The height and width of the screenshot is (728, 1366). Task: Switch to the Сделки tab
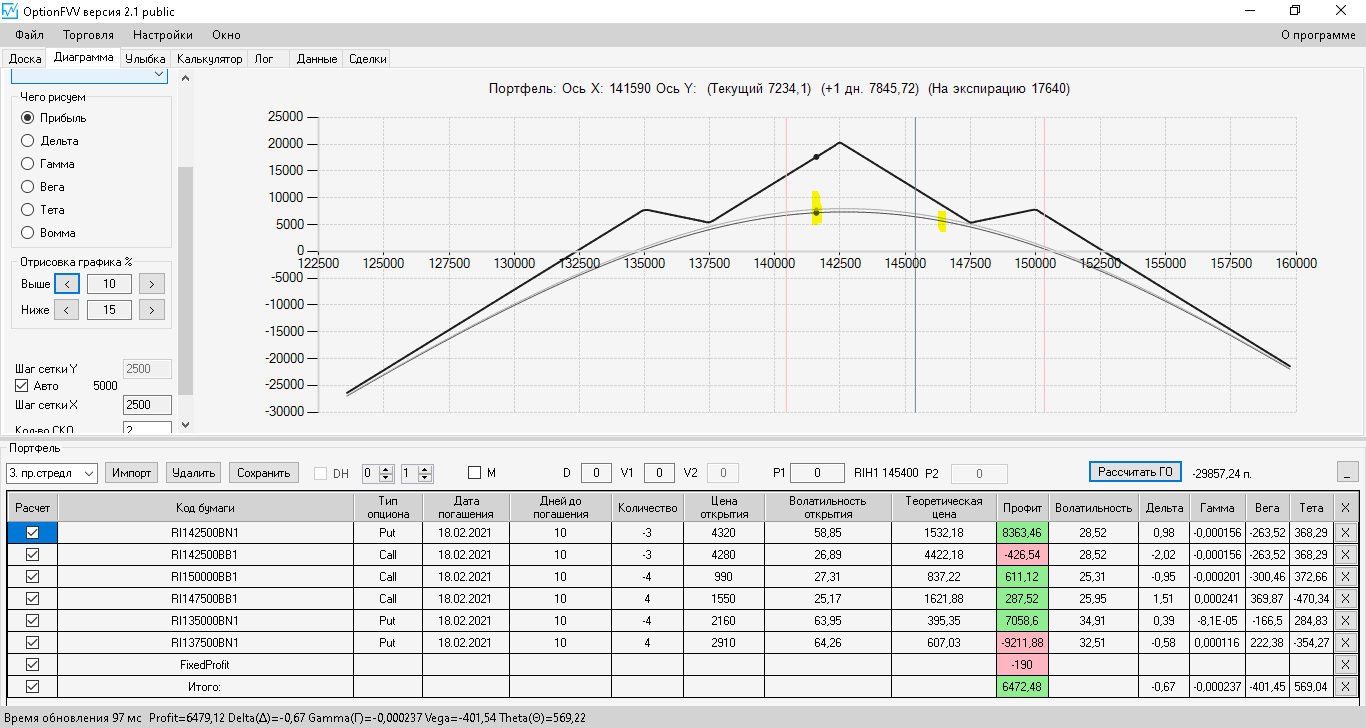368,59
